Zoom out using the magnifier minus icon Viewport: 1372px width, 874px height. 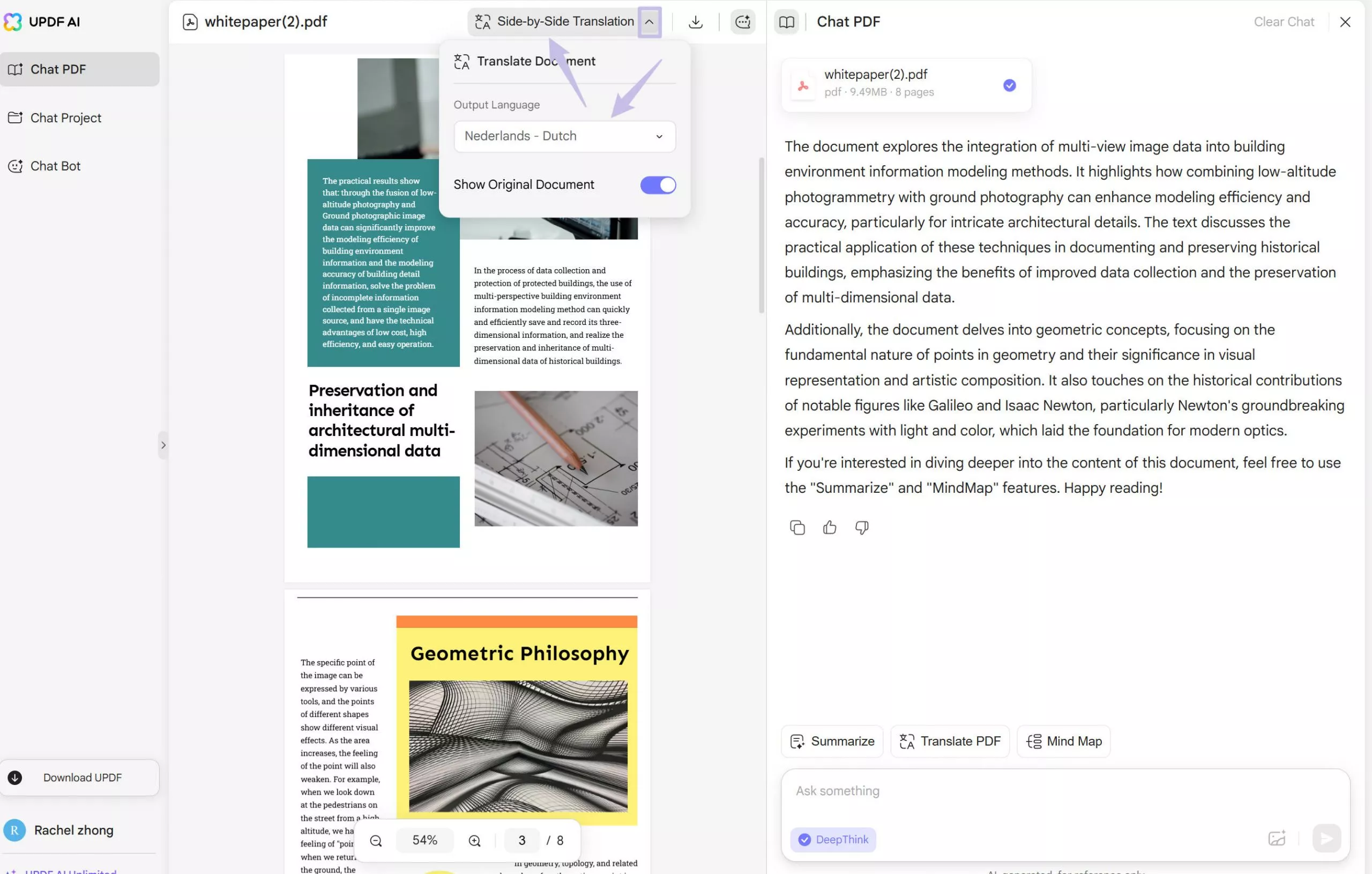[x=376, y=840]
